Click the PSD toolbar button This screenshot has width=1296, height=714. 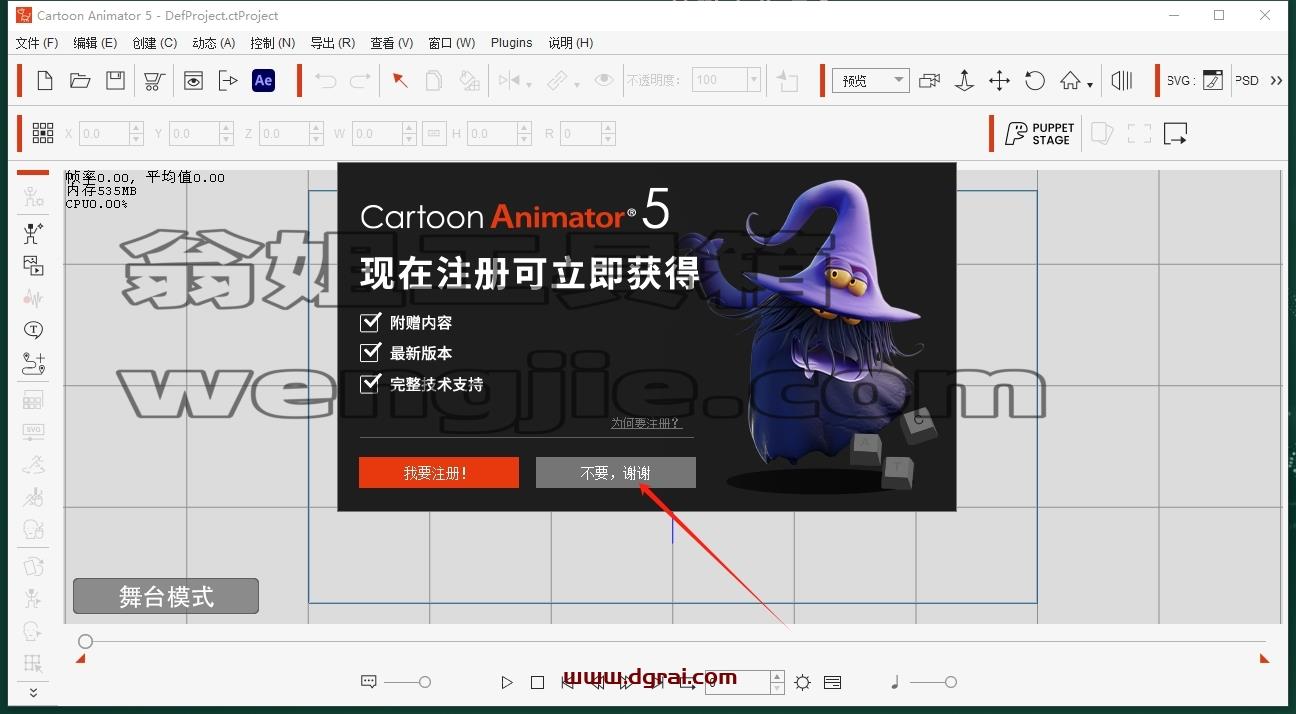[x=1247, y=81]
